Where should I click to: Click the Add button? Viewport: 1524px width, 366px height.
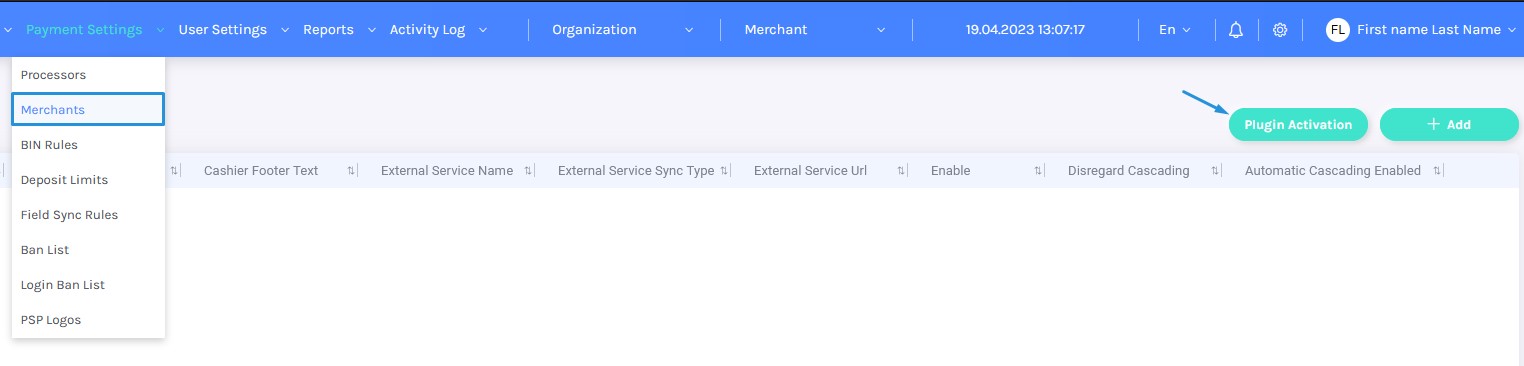click(1449, 124)
